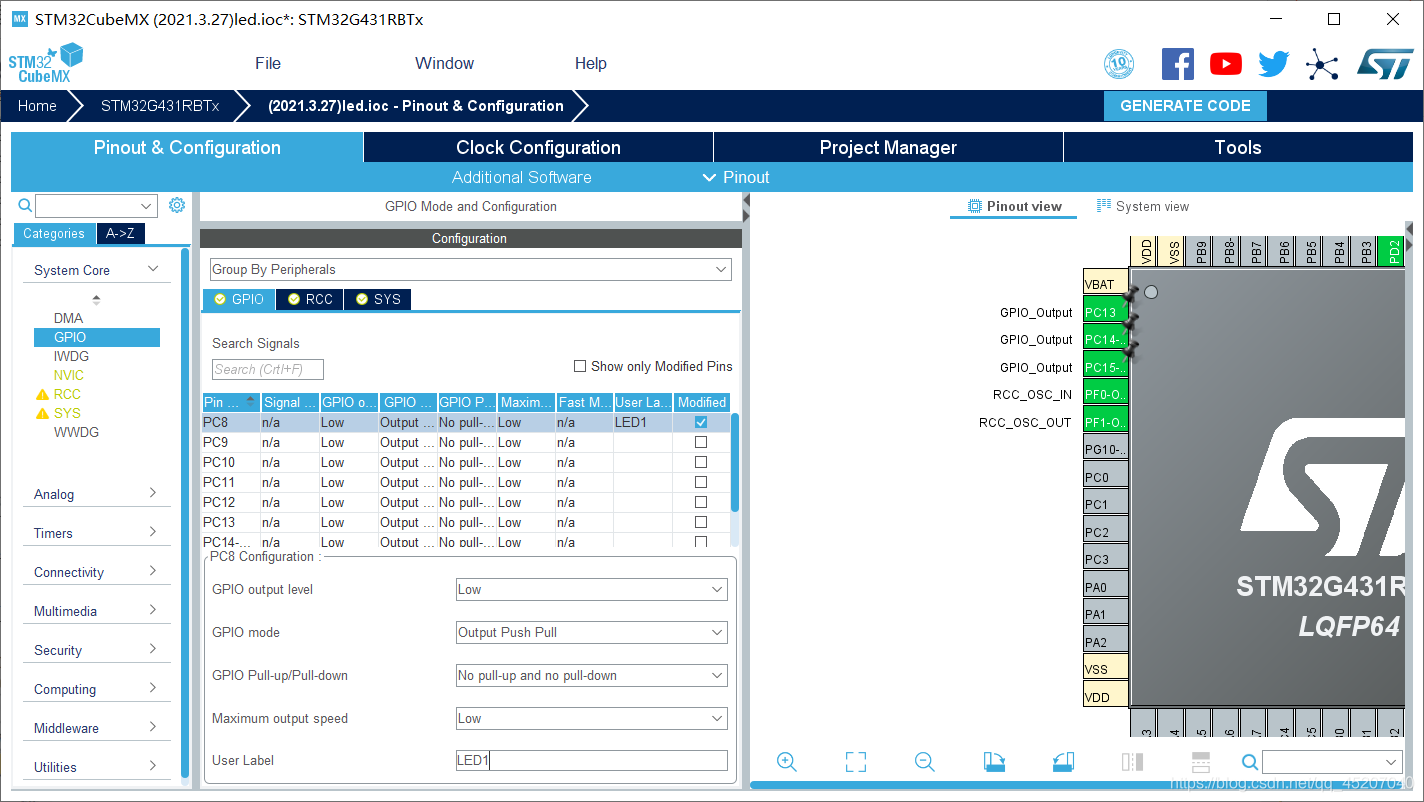Switch to the SYS configuration tab
1424x802 pixels.
pyautogui.click(x=377, y=299)
